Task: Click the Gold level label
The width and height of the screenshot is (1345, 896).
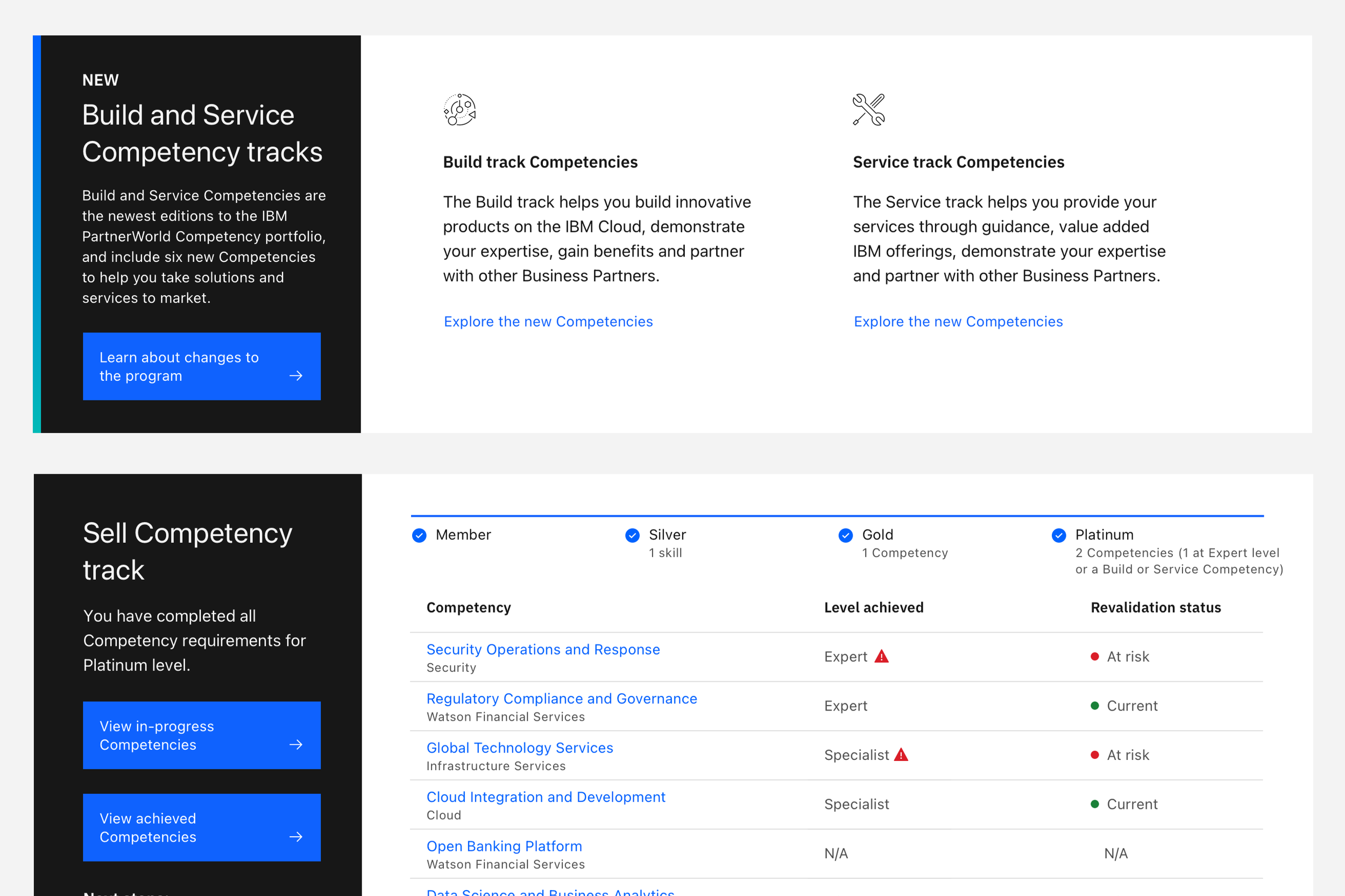Action: (x=877, y=534)
